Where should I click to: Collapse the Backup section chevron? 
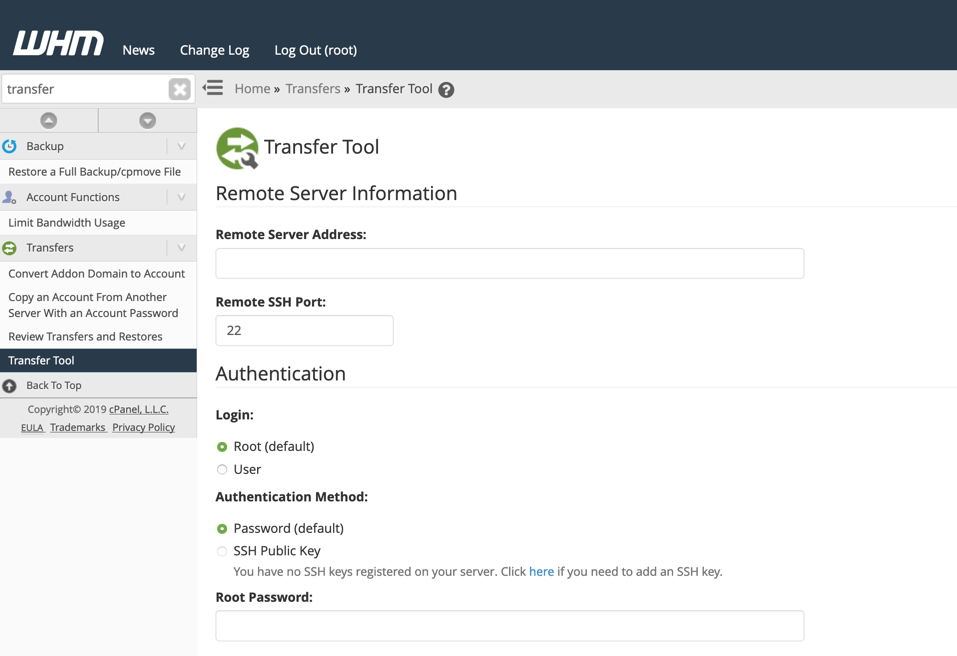tap(181, 146)
